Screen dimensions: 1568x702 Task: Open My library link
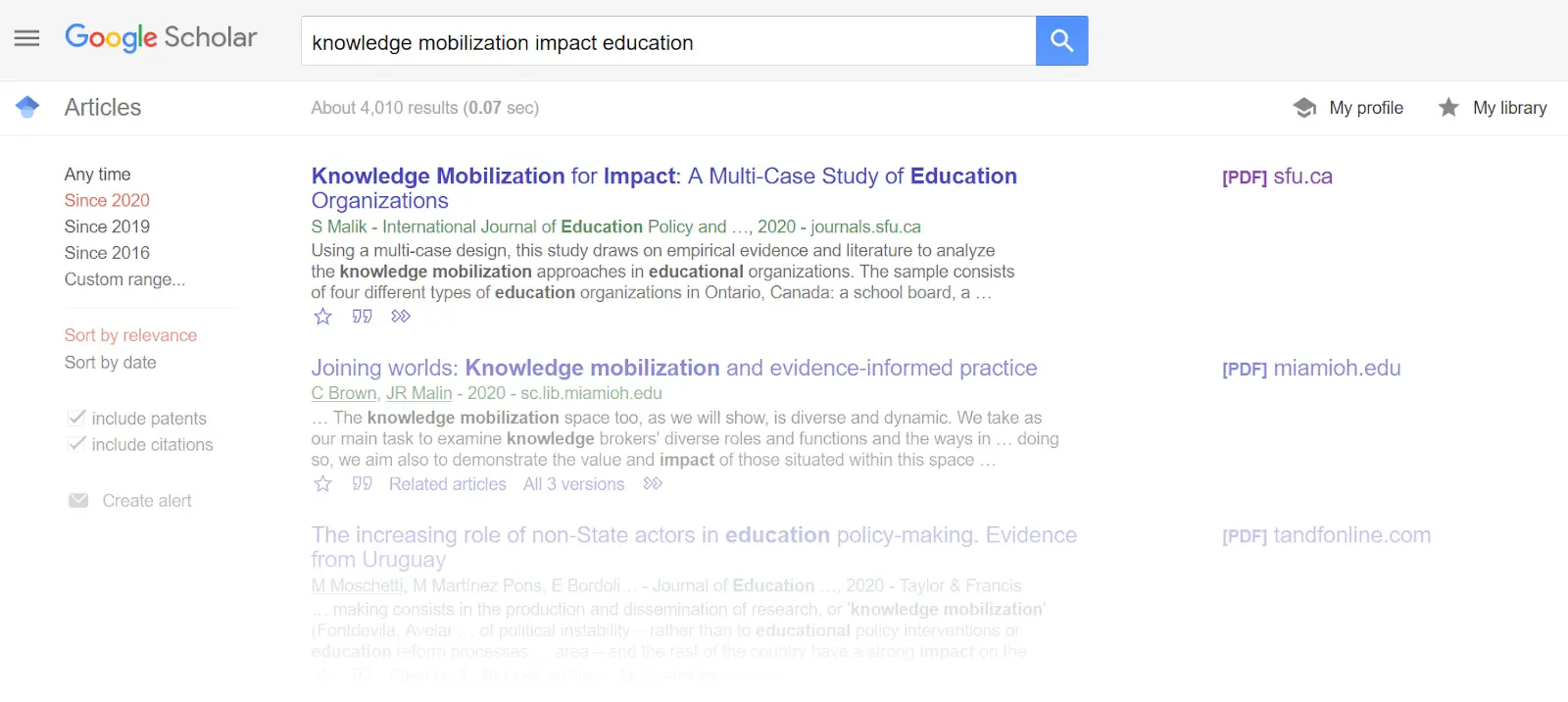coord(1510,108)
